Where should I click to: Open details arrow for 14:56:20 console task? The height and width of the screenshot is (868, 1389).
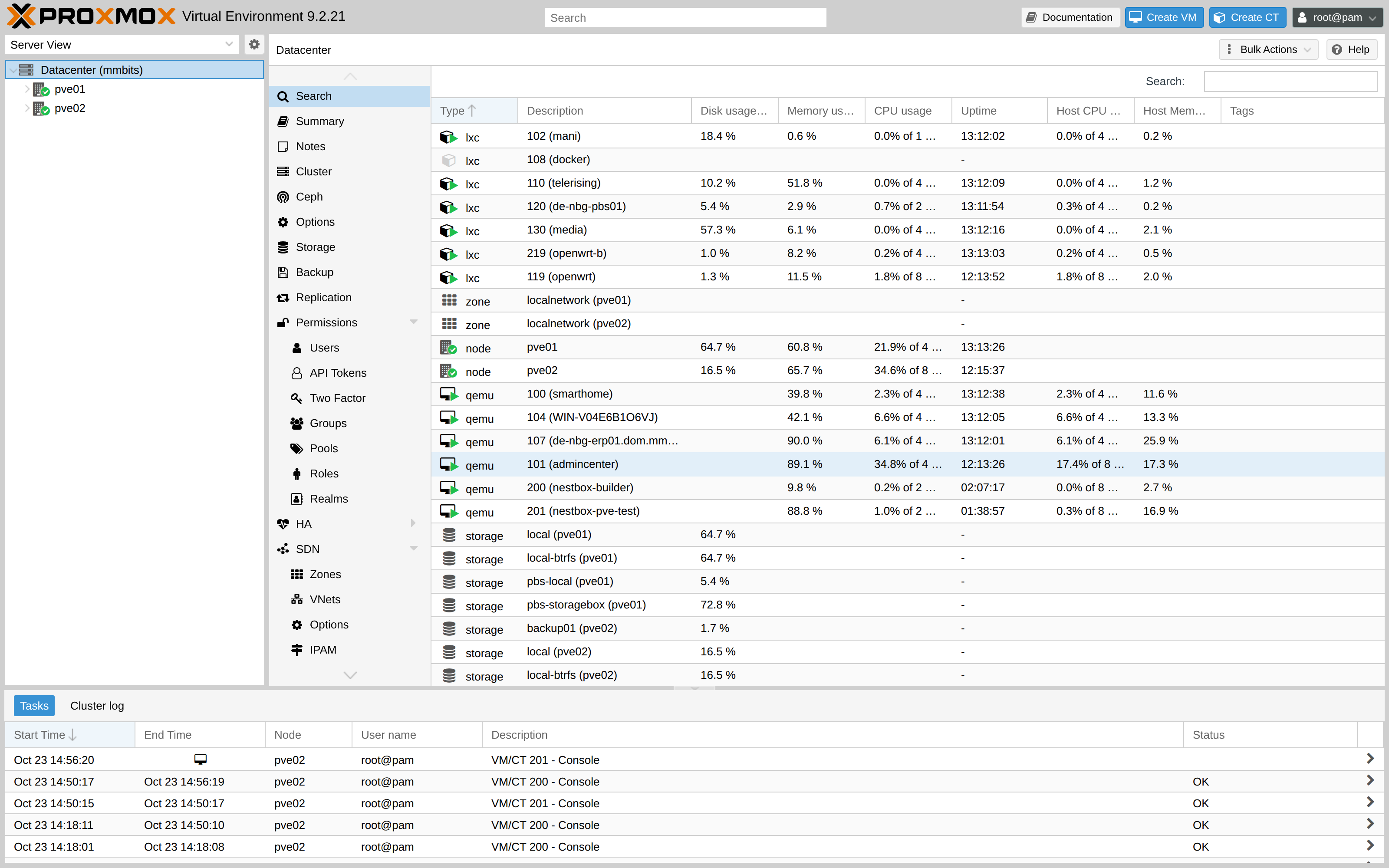(x=1370, y=759)
